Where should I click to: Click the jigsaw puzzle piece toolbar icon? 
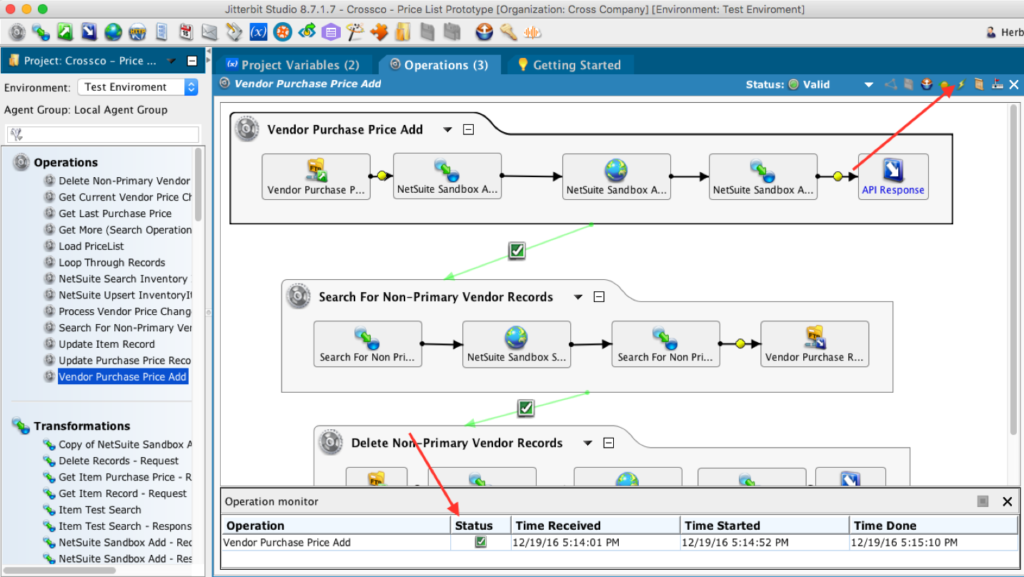coord(379,32)
